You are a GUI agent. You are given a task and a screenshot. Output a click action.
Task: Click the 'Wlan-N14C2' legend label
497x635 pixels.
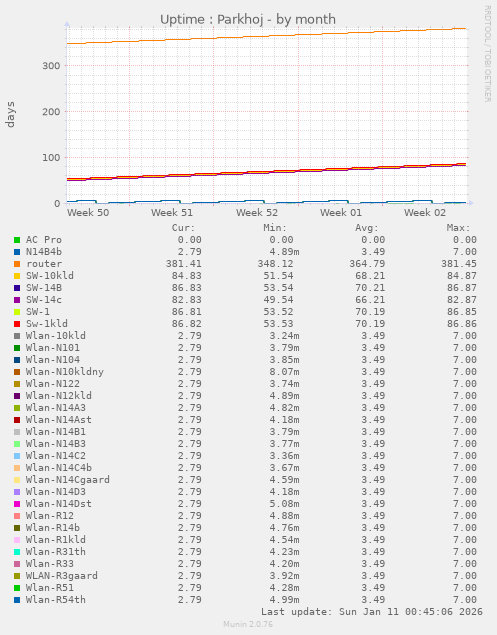(x=56, y=456)
